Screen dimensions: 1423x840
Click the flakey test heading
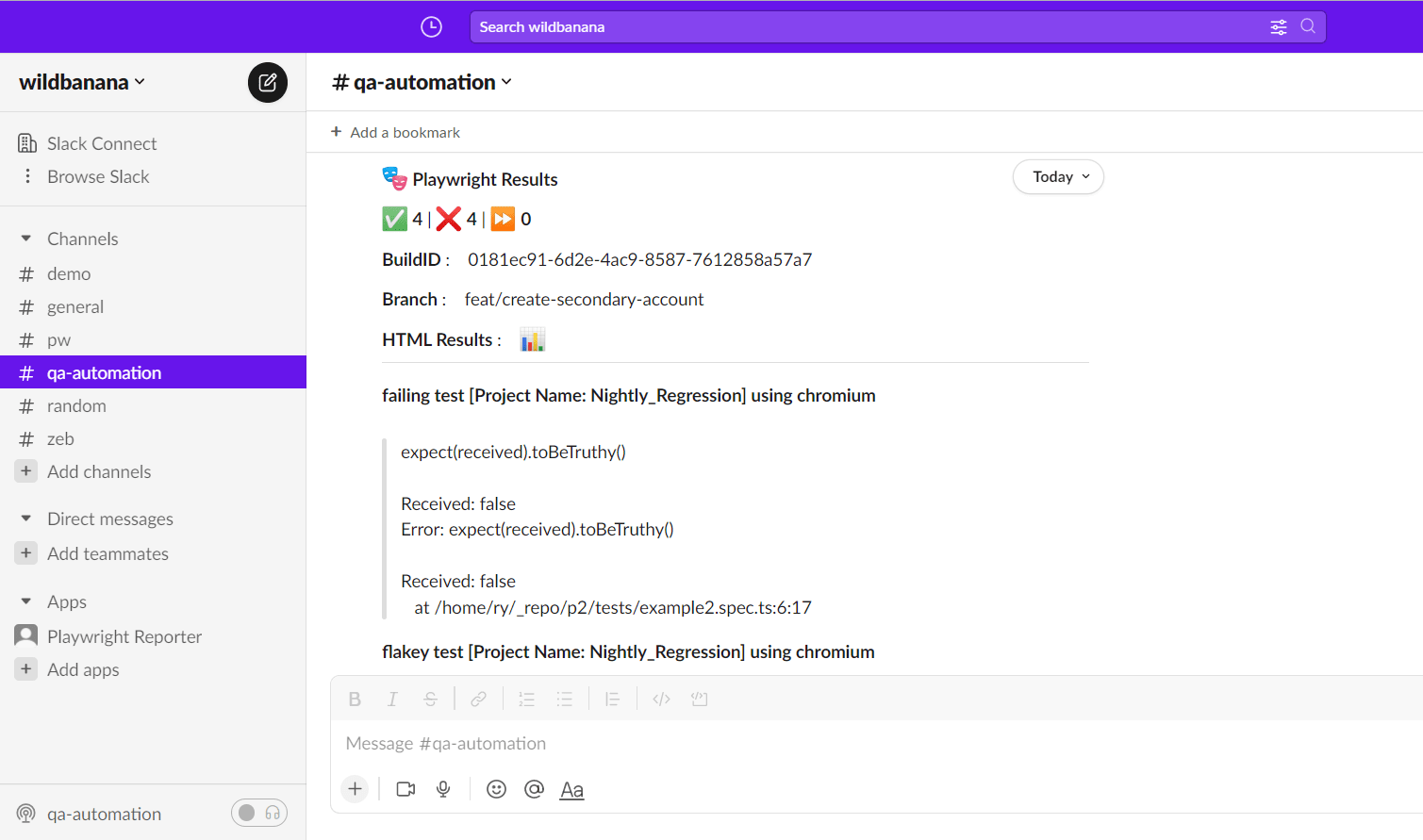[628, 651]
